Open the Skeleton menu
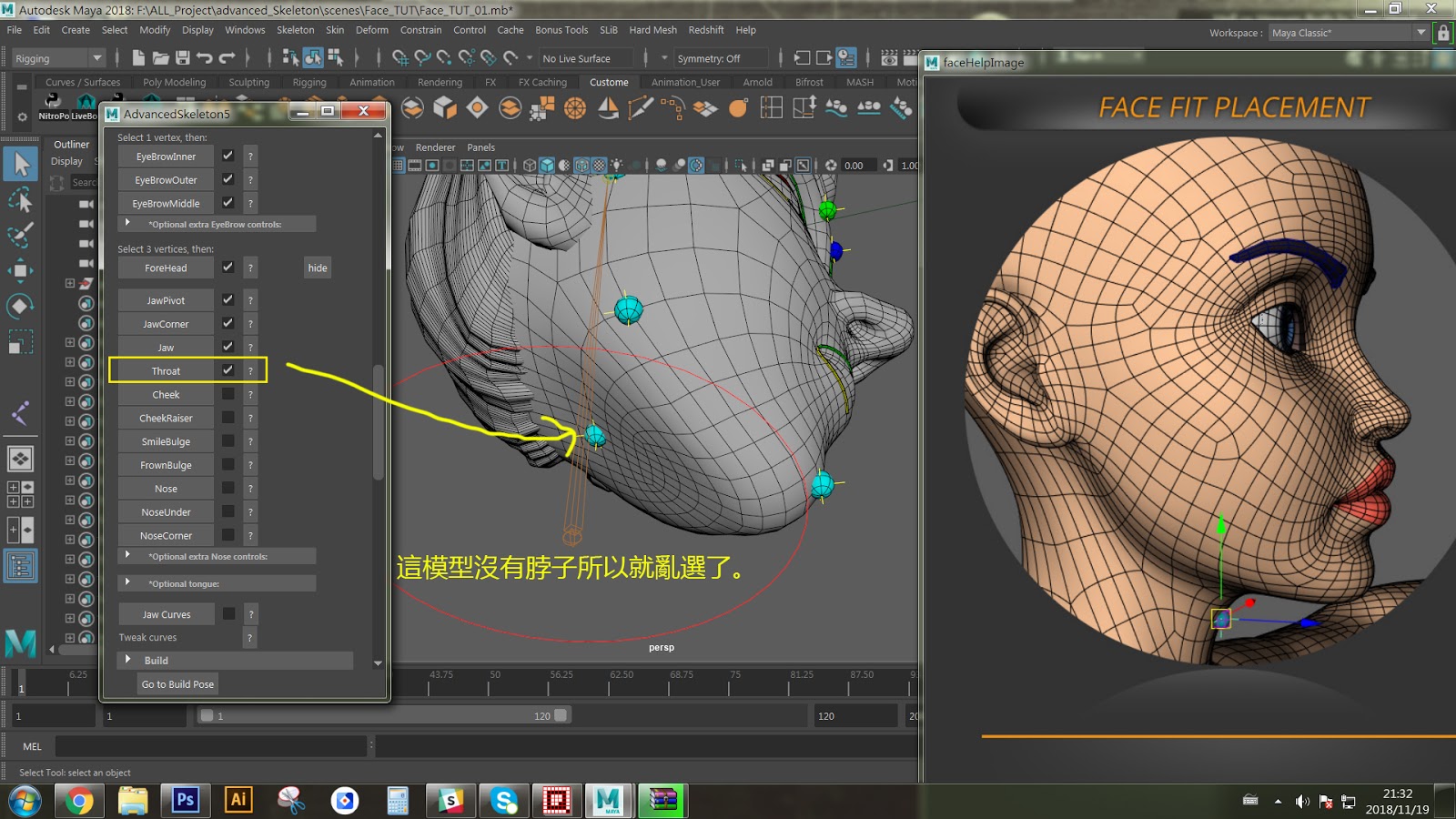 295,30
